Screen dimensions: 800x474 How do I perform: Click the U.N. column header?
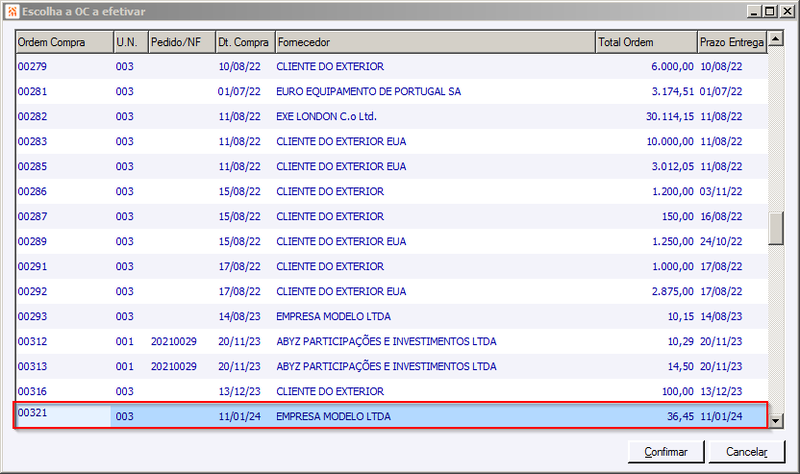click(131, 42)
